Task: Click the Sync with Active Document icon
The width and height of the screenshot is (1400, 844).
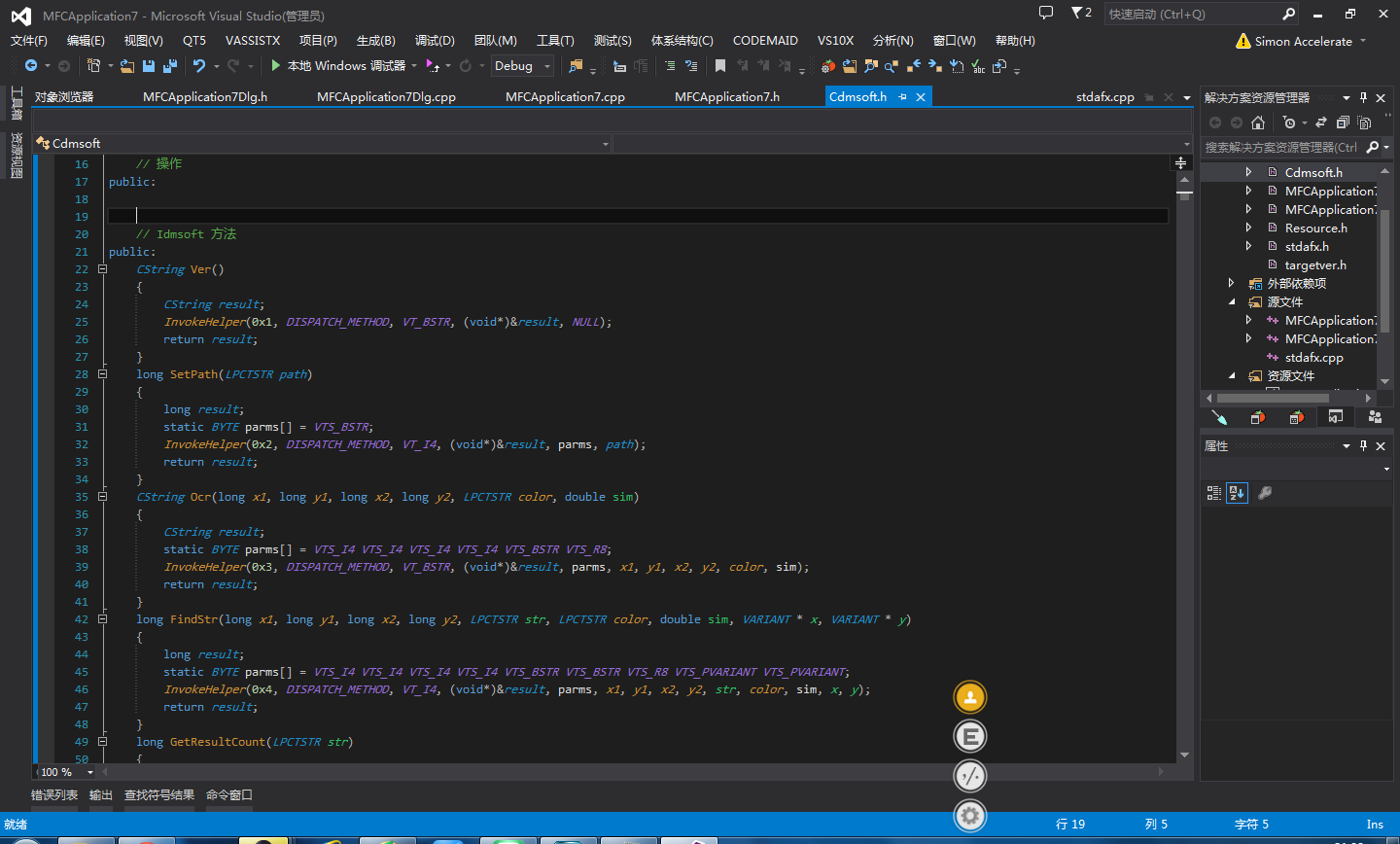Action: pos(1321,123)
